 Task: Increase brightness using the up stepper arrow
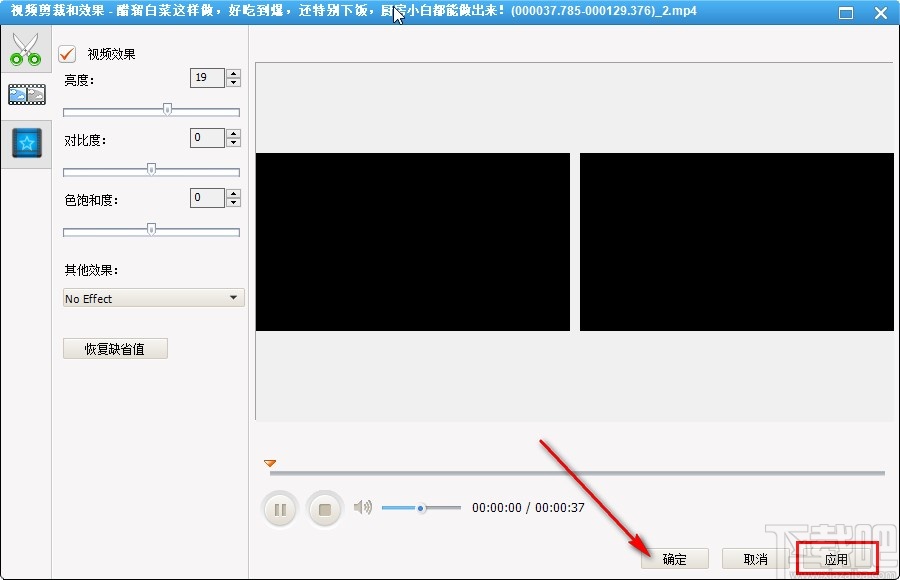(x=231, y=72)
